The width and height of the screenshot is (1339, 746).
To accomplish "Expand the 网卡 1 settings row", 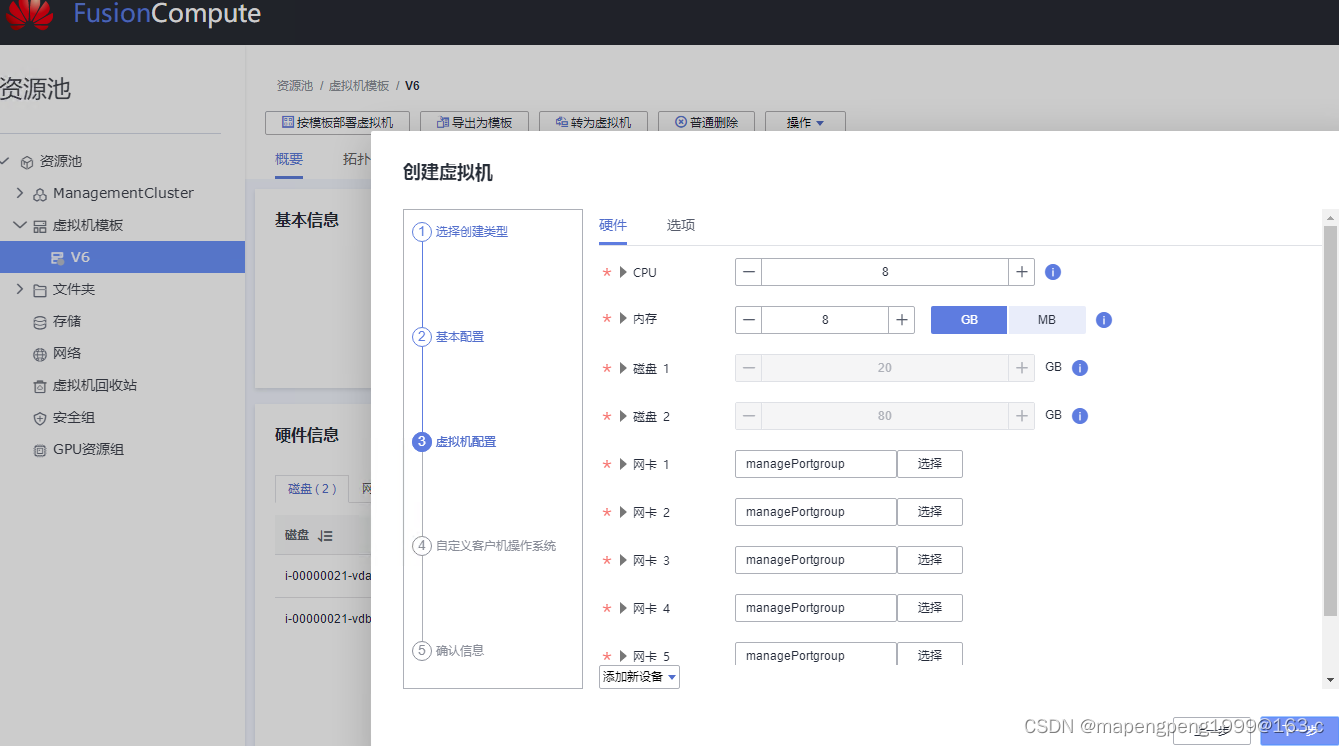I will pos(624,464).
